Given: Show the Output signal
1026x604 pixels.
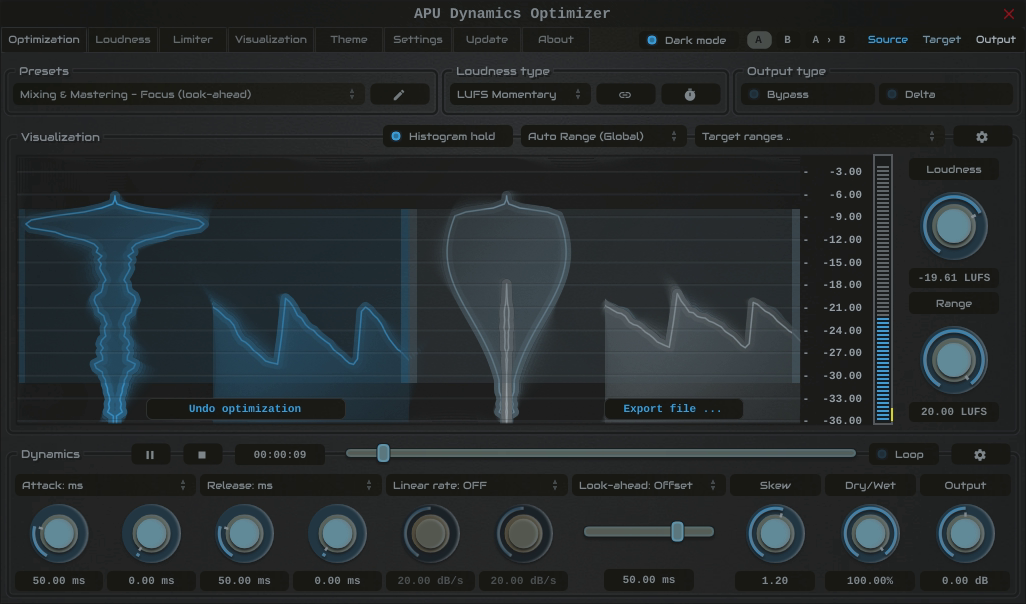Looking at the screenshot, I should pos(995,40).
